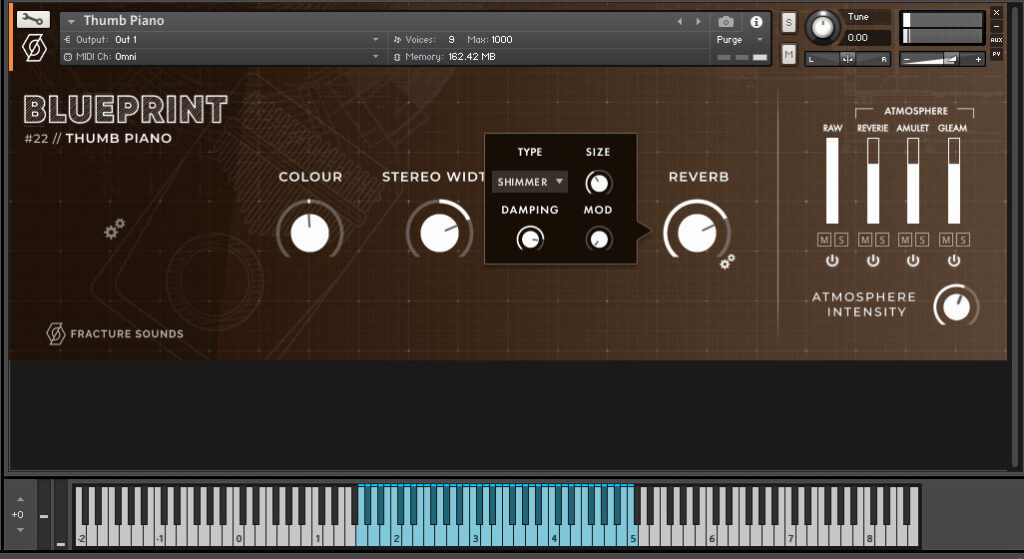Select previous instrument with left arrow

680,22
